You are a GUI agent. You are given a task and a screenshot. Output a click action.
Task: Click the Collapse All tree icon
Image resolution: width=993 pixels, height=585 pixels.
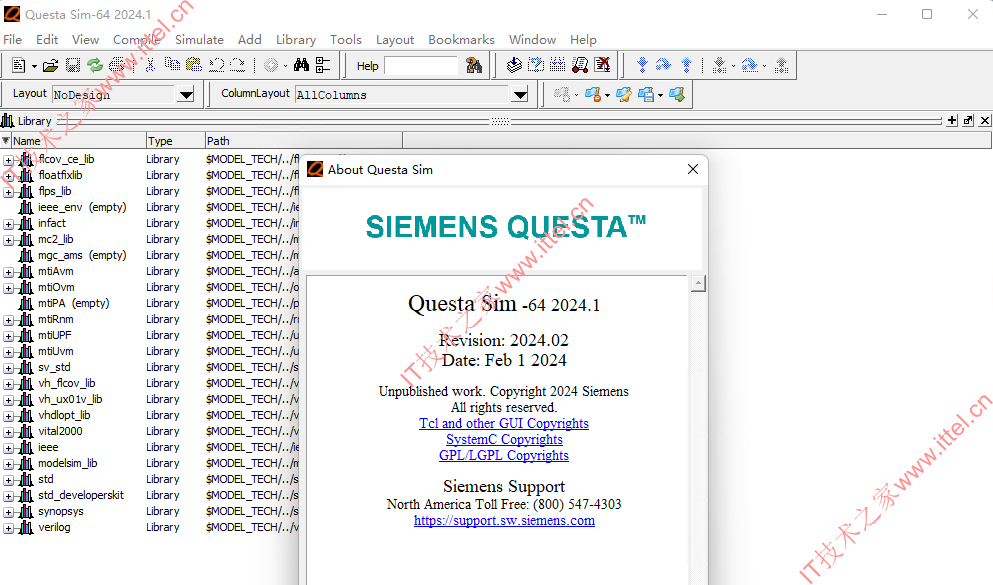coord(323,65)
